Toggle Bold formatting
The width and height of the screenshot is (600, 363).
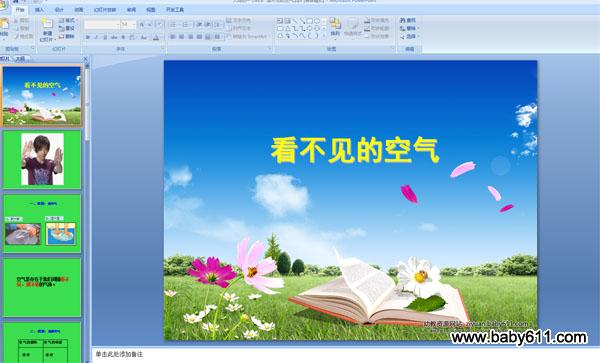click(88, 37)
